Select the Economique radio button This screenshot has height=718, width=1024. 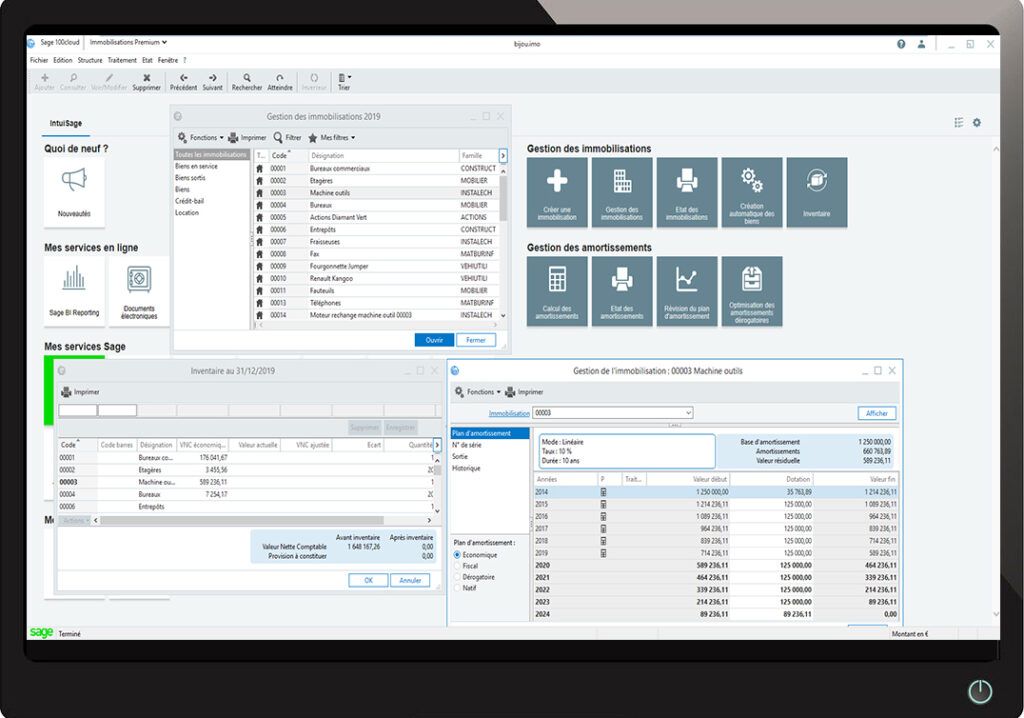pyautogui.click(x=458, y=554)
